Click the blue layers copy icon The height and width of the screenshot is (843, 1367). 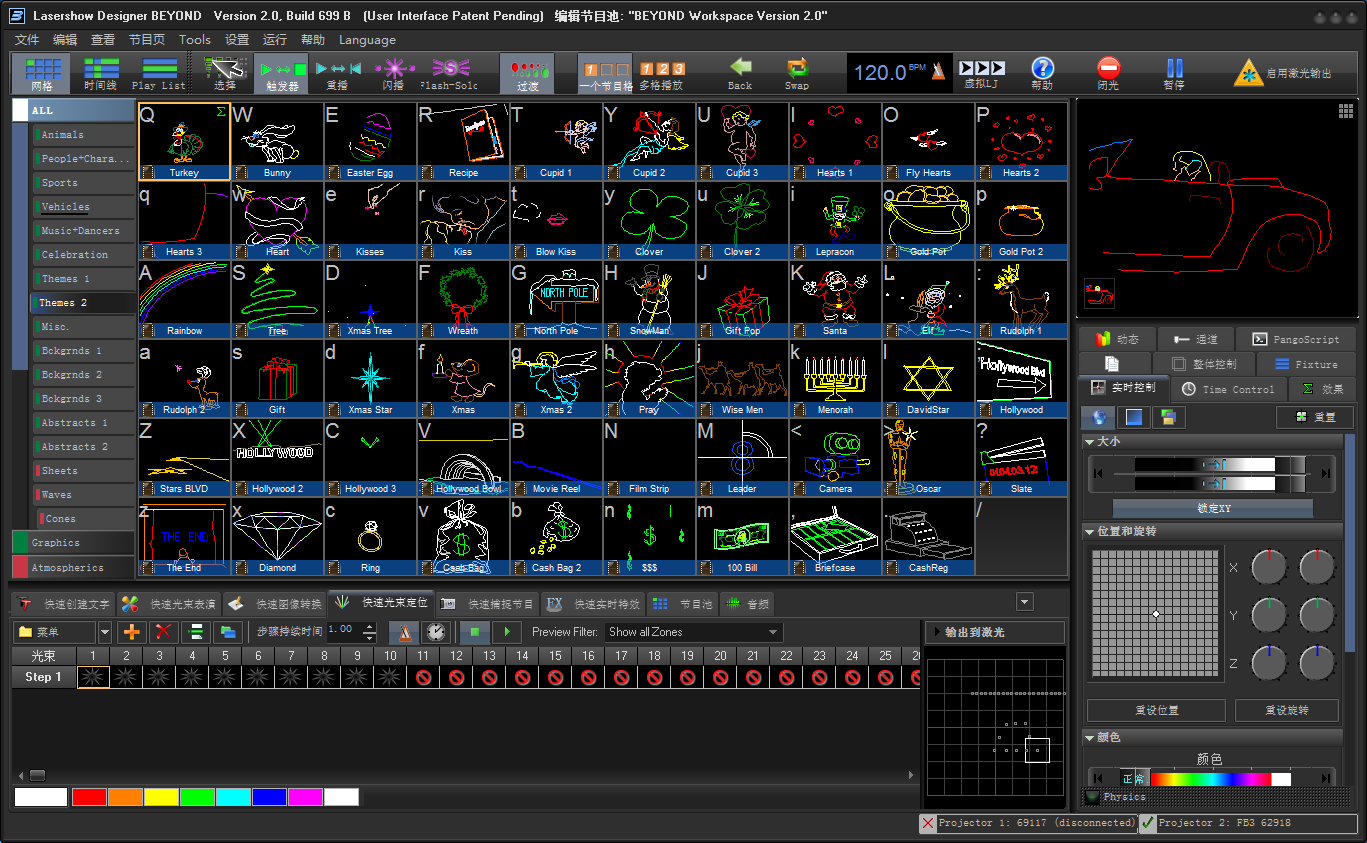[x=229, y=632]
